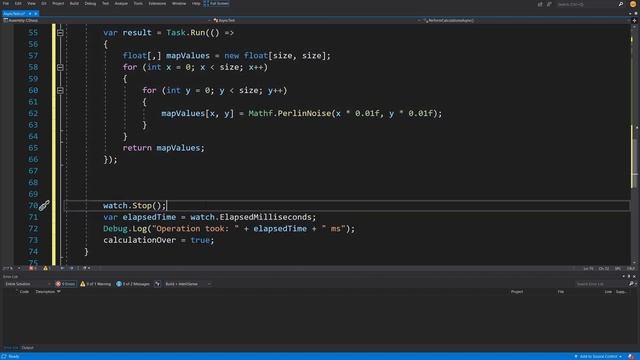Collapse the inner for loop at line 60

click(60, 90)
